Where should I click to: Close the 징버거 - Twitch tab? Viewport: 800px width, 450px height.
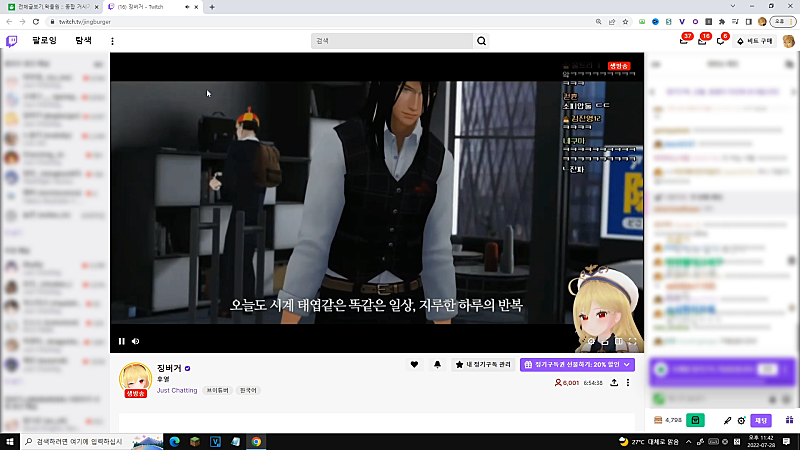click(196, 7)
